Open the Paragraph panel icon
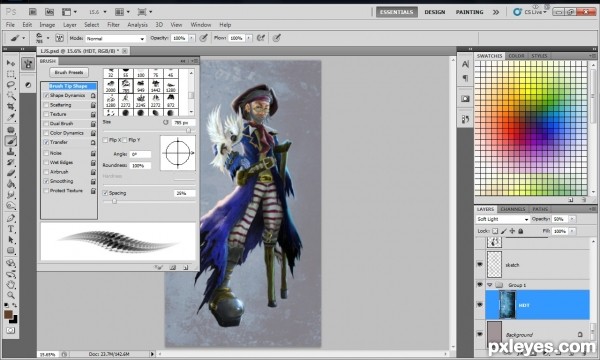600x360 pixels. [x=465, y=78]
